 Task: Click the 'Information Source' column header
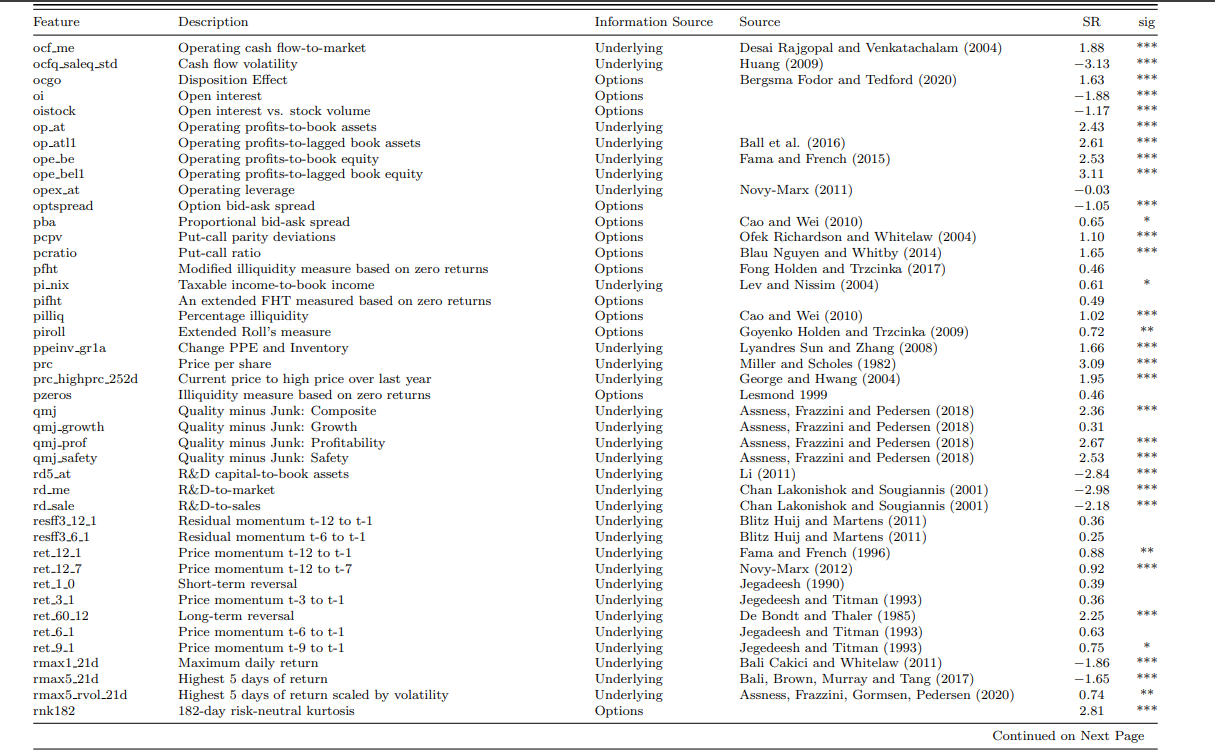654,22
